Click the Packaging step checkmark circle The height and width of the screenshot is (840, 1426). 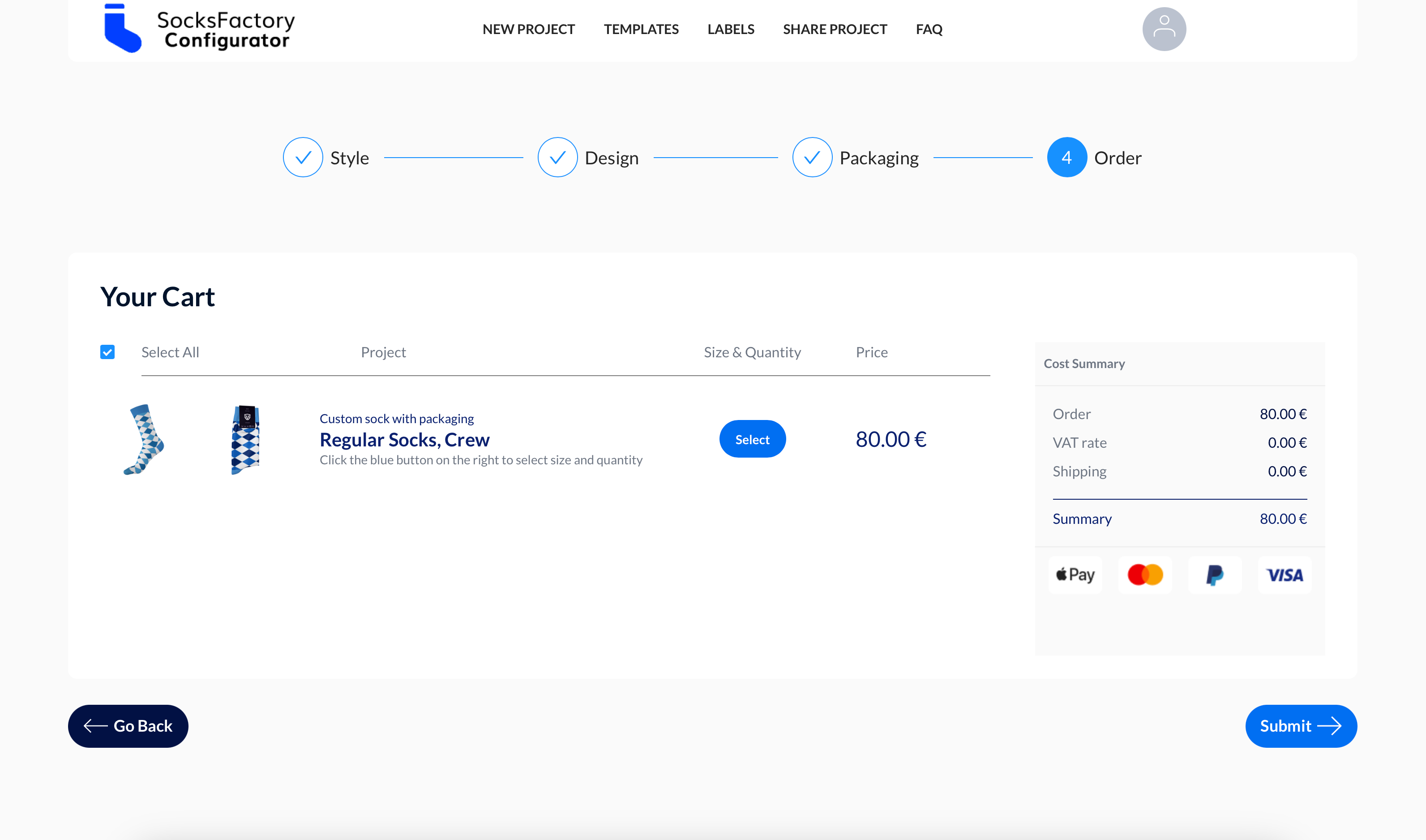812,157
